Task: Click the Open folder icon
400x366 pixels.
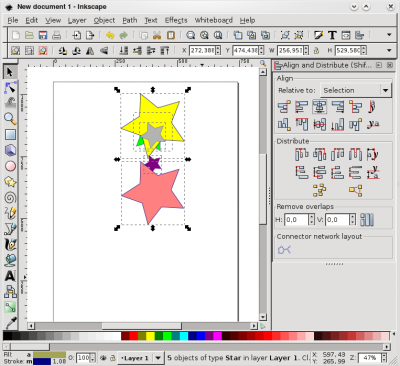Action: 29,35
